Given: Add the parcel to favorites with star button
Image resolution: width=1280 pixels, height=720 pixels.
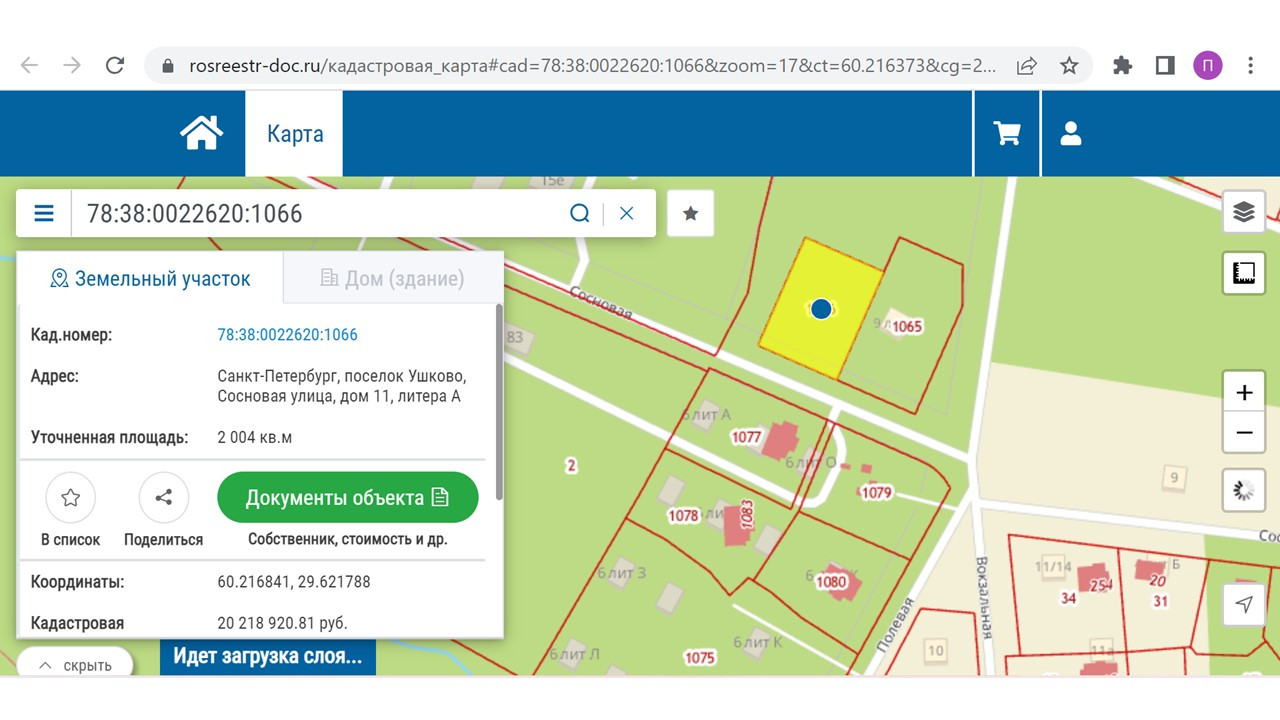Looking at the screenshot, I should pos(690,213).
